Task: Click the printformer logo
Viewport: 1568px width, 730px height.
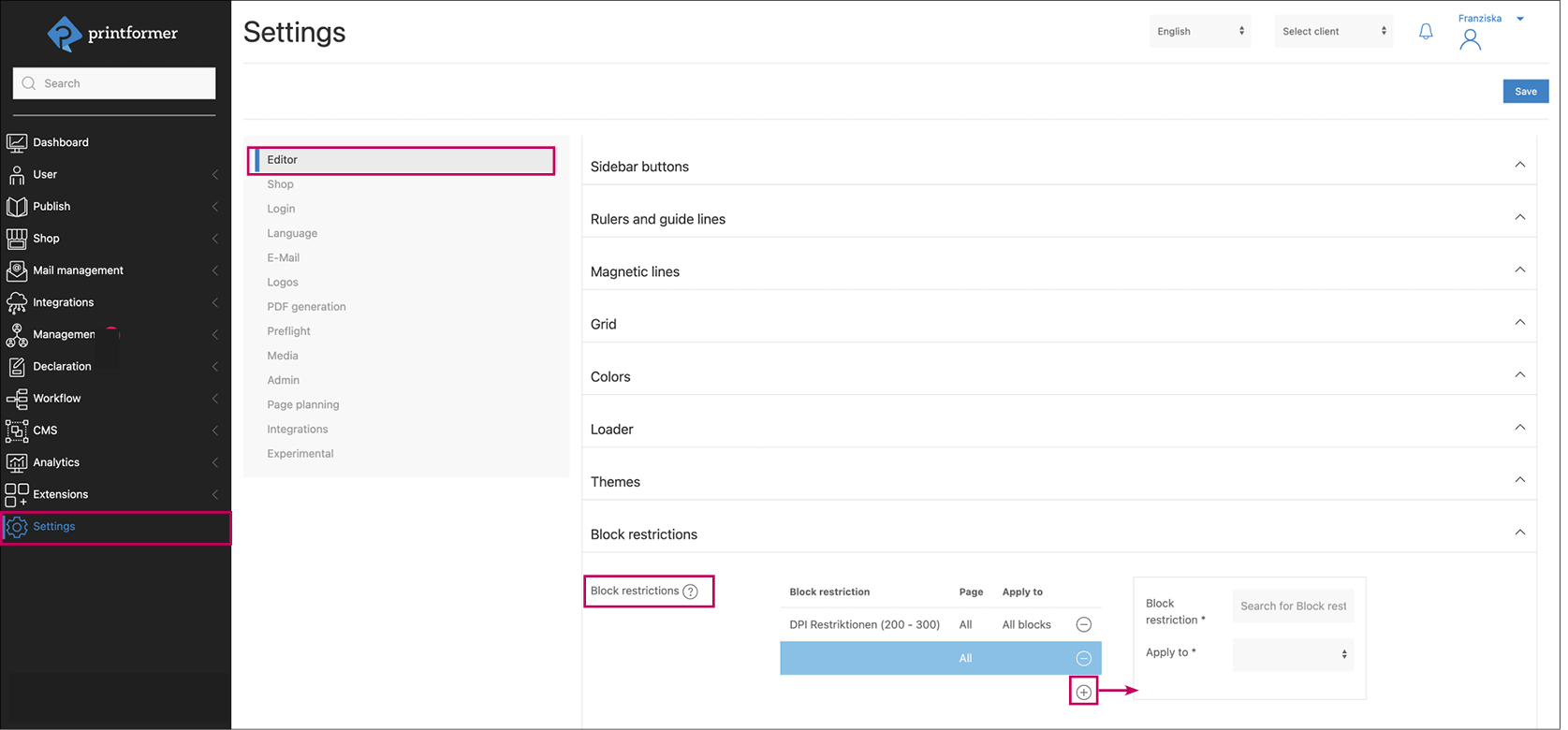Action: coord(112,35)
